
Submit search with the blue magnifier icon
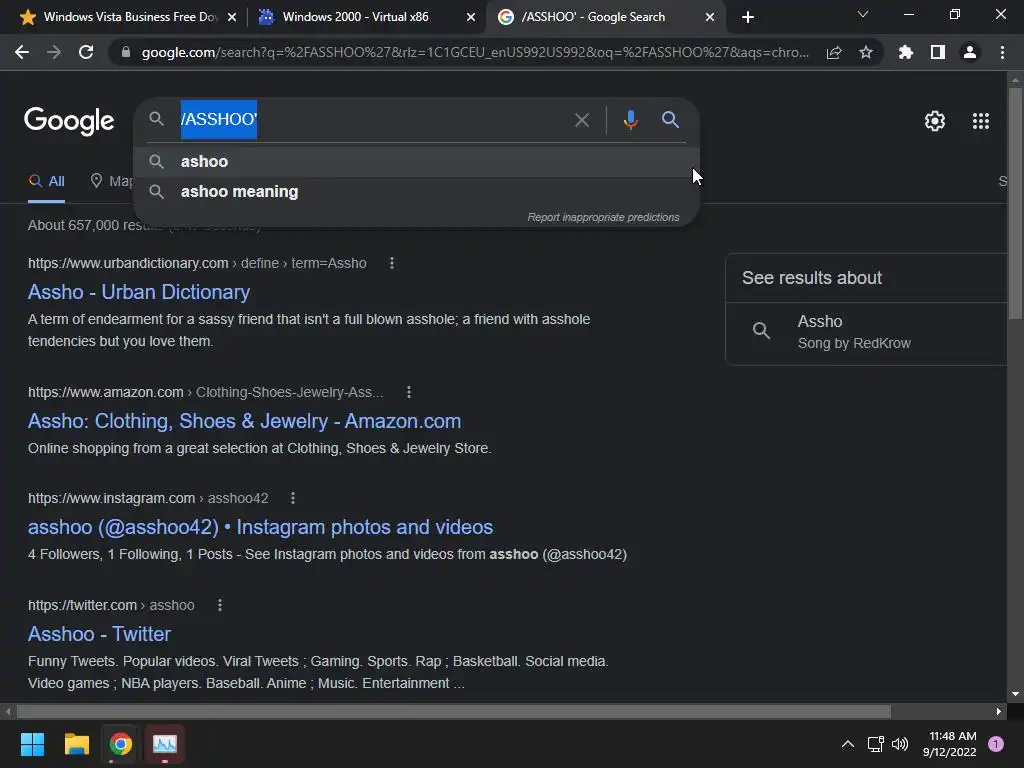[x=670, y=120]
